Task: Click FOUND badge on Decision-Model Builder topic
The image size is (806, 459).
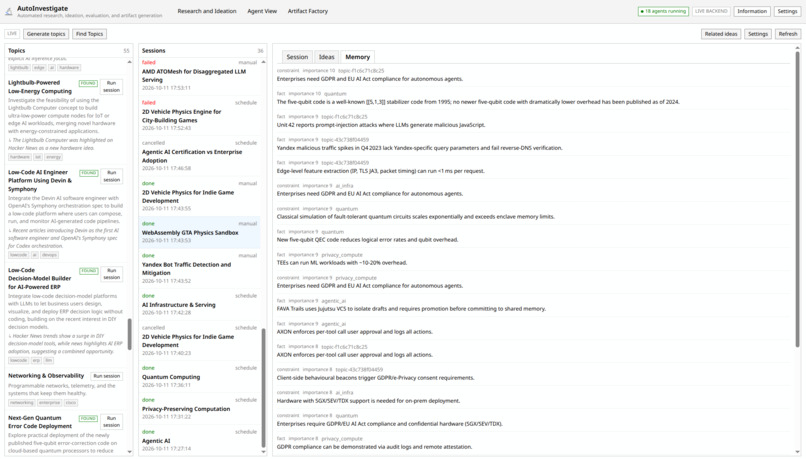Action: coord(88,271)
